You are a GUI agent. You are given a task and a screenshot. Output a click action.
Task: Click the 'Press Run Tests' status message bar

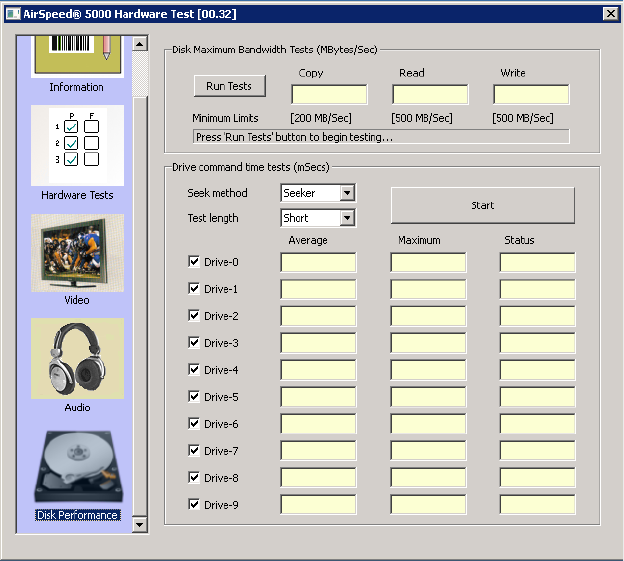[381, 137]
